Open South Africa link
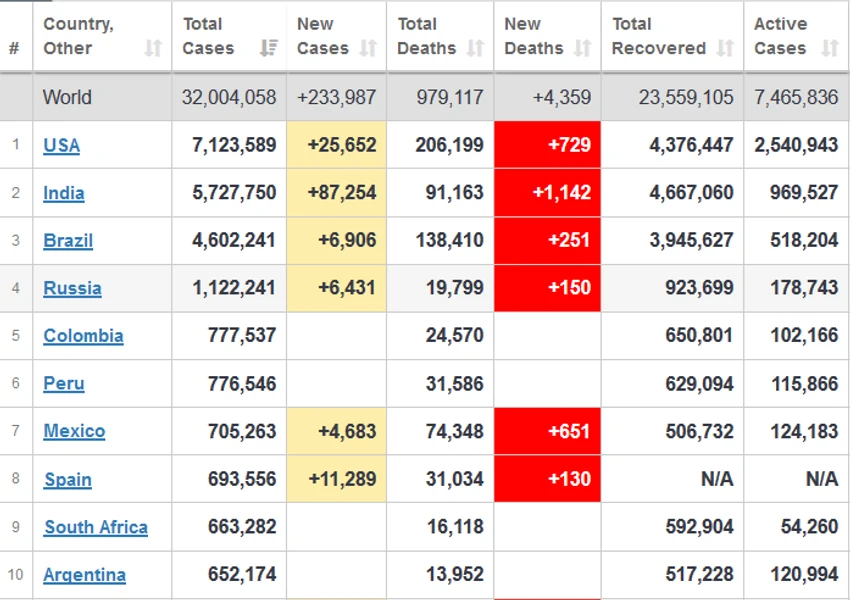 (96, 527)
